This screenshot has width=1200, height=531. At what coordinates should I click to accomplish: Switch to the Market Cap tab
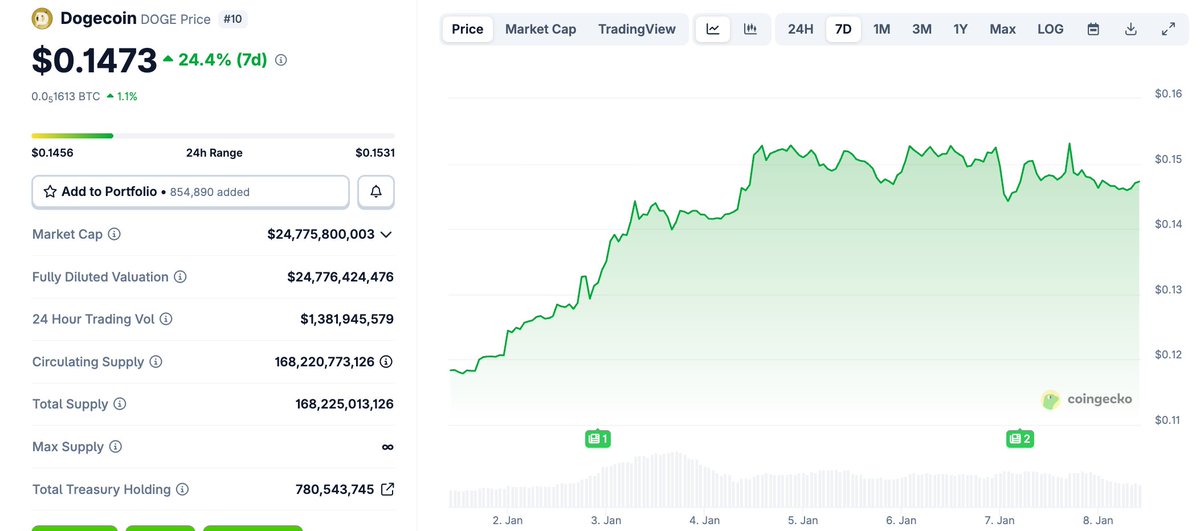[540, 29]
